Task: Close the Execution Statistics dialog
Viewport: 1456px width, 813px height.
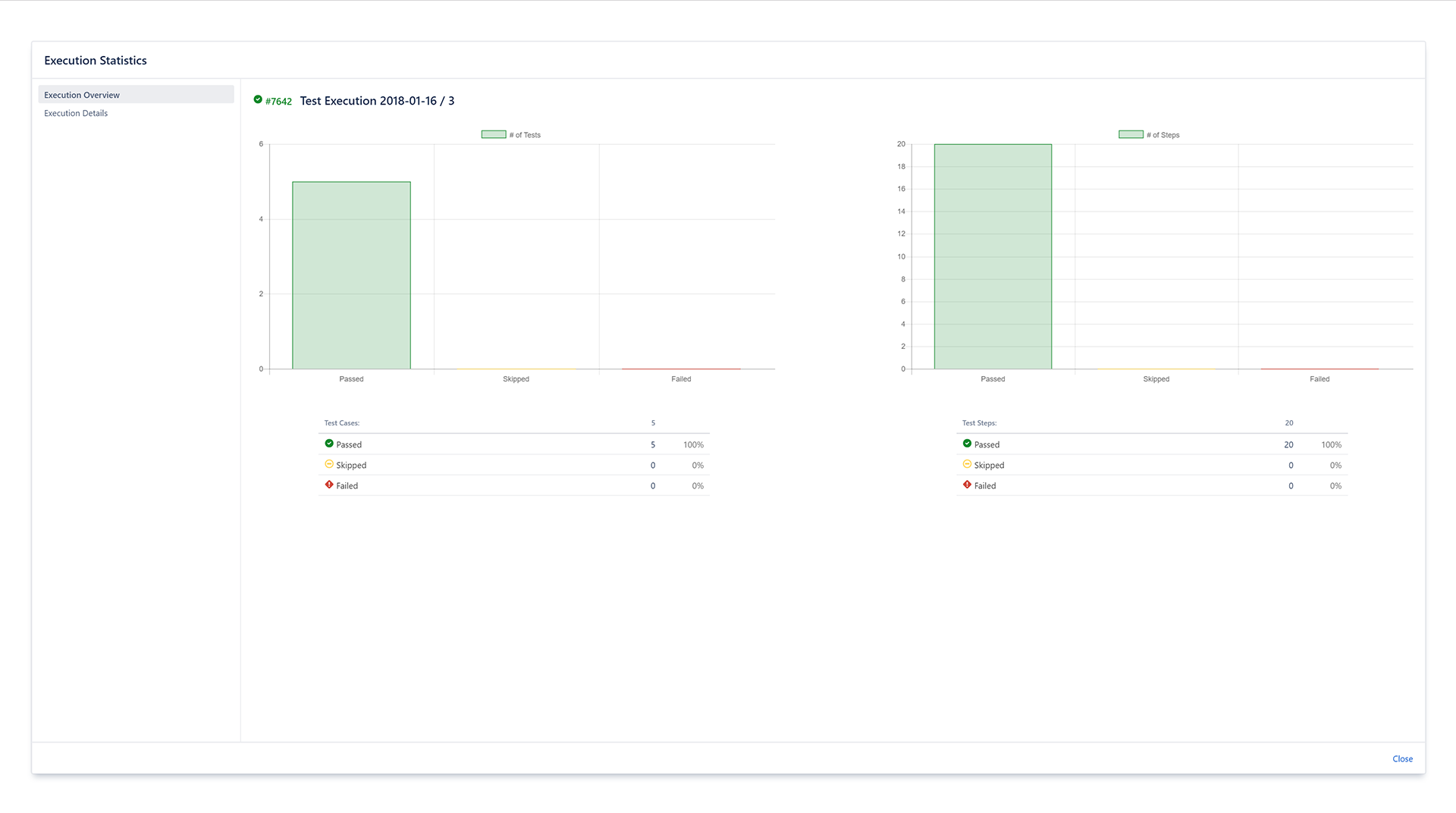Action: (x=1402, y=758)
